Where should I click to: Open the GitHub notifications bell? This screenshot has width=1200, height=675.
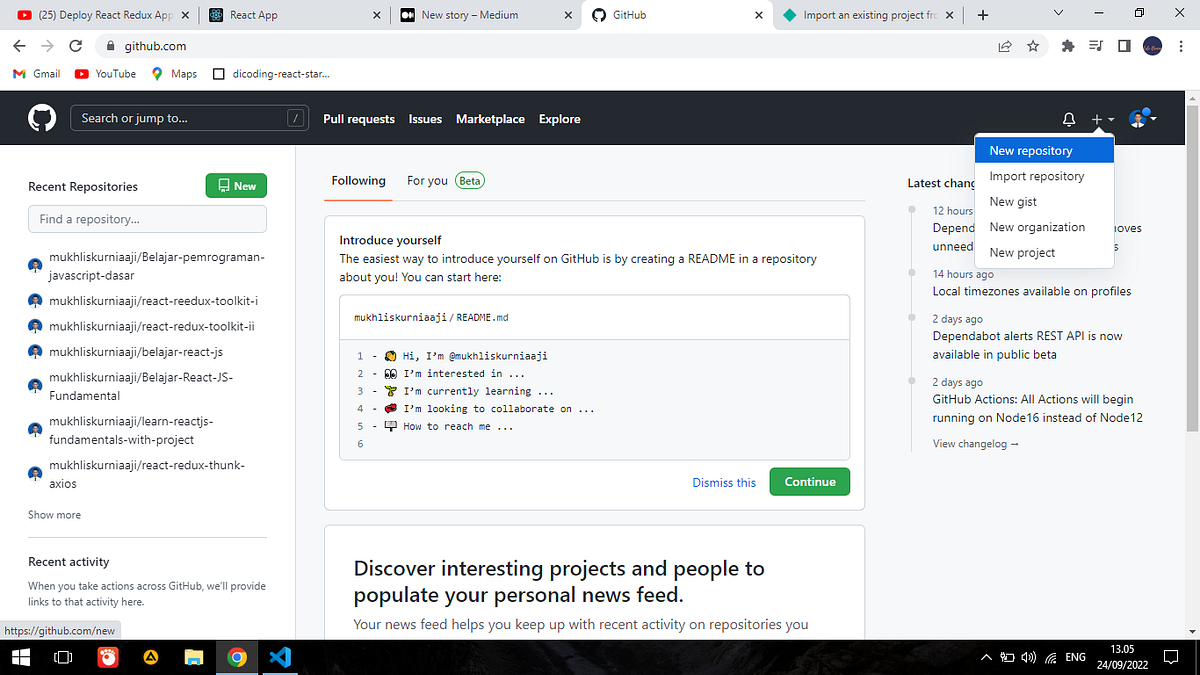point(1068,119)
